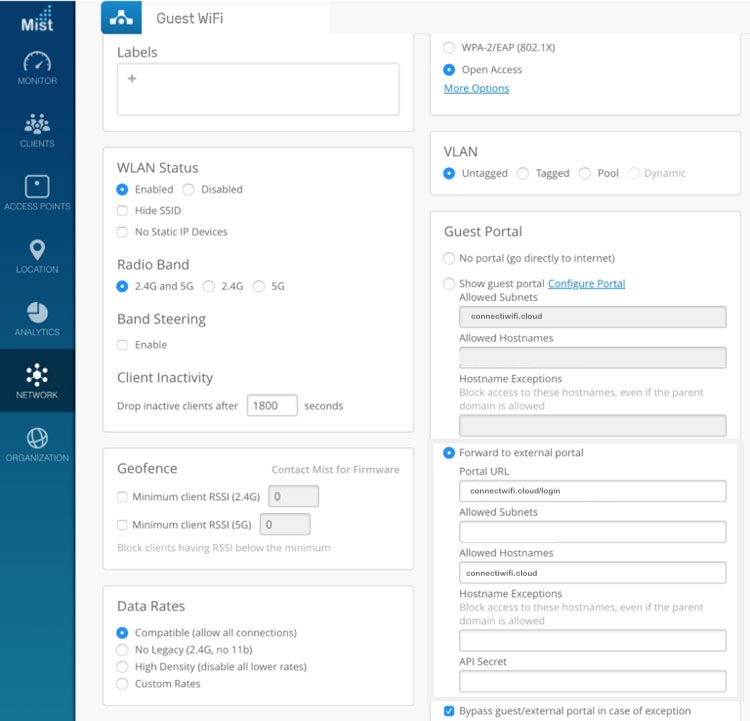The image size is (750, 721).
Task: Select High Density data rates option
Action: [122, 667]
